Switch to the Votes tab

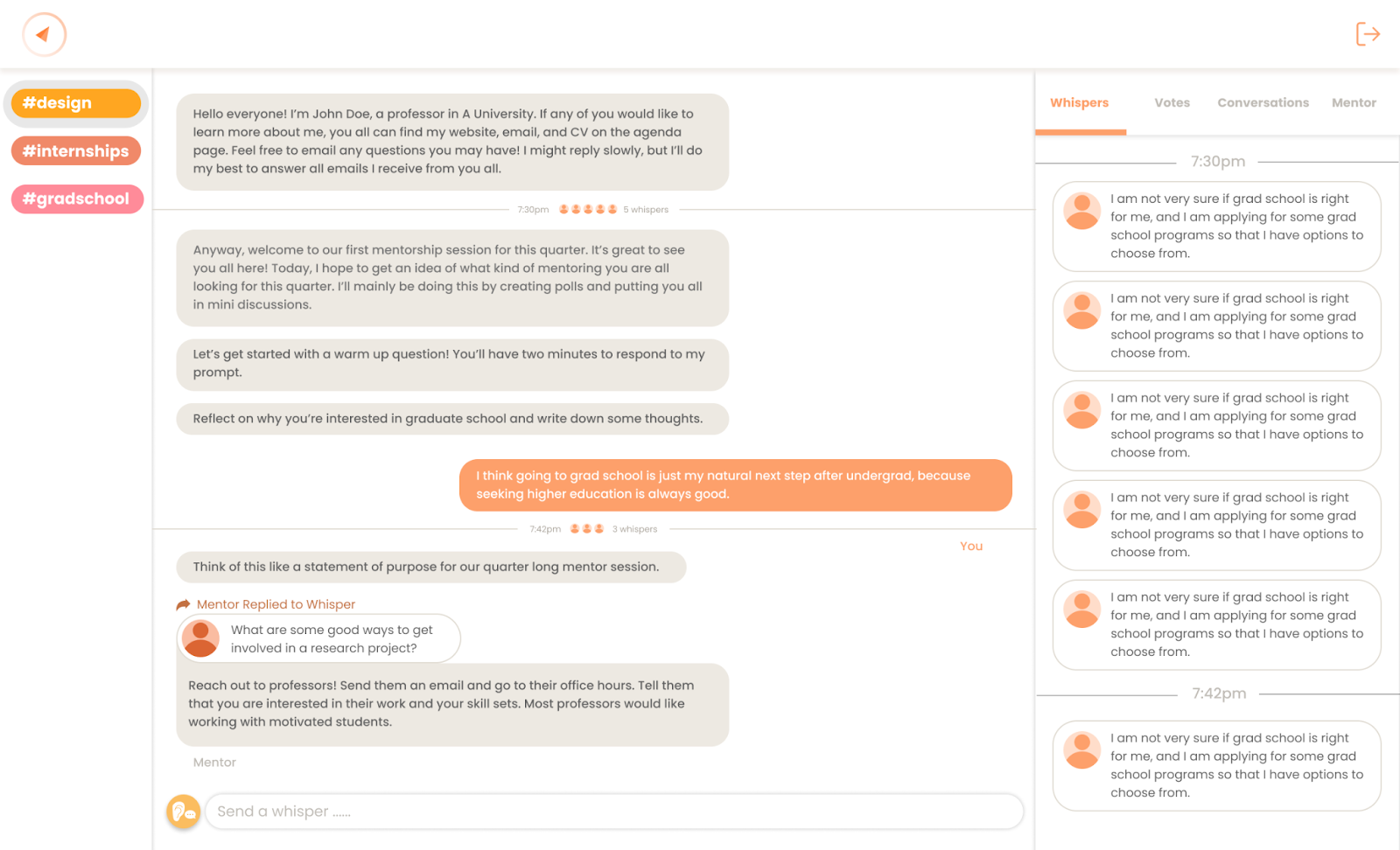tap(1172, 103)
